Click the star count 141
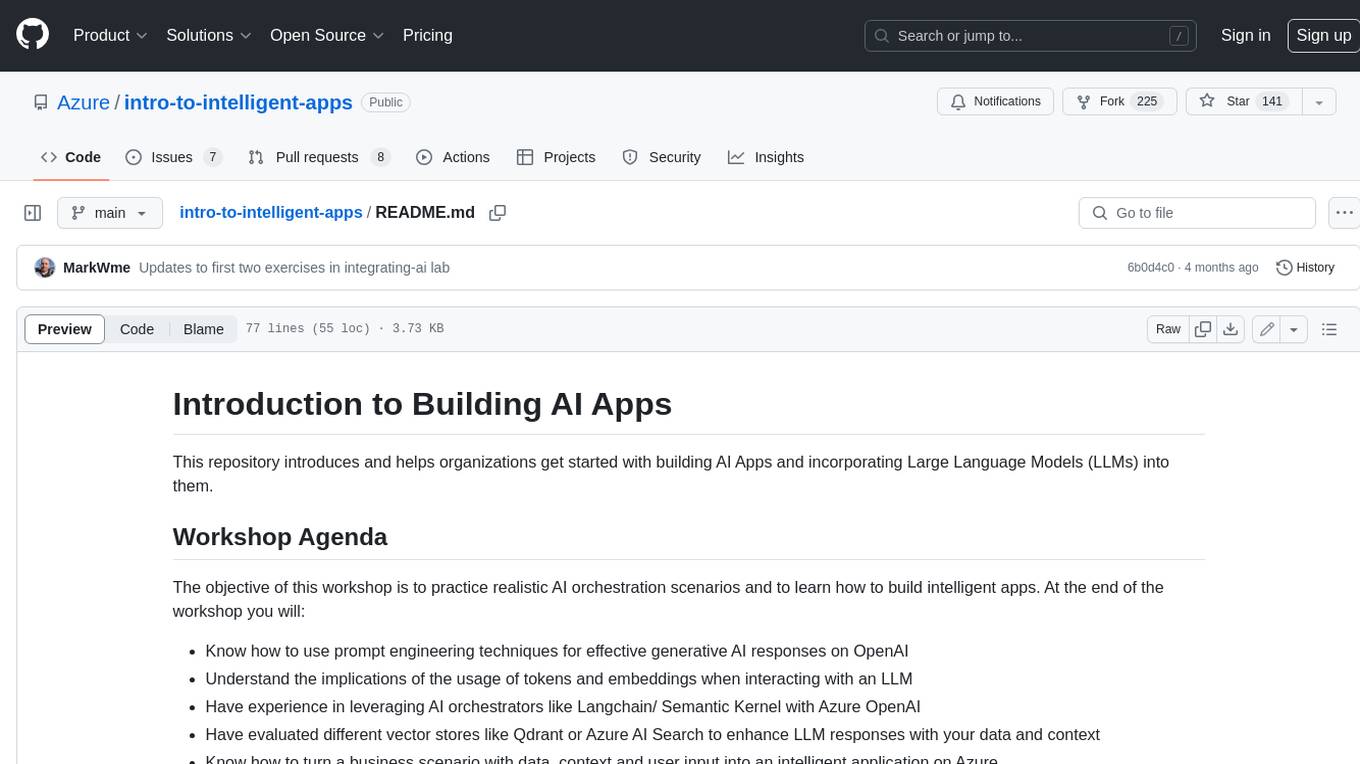The width and height of the screenshot is (1360, 764). click(x=1272, y=102)
